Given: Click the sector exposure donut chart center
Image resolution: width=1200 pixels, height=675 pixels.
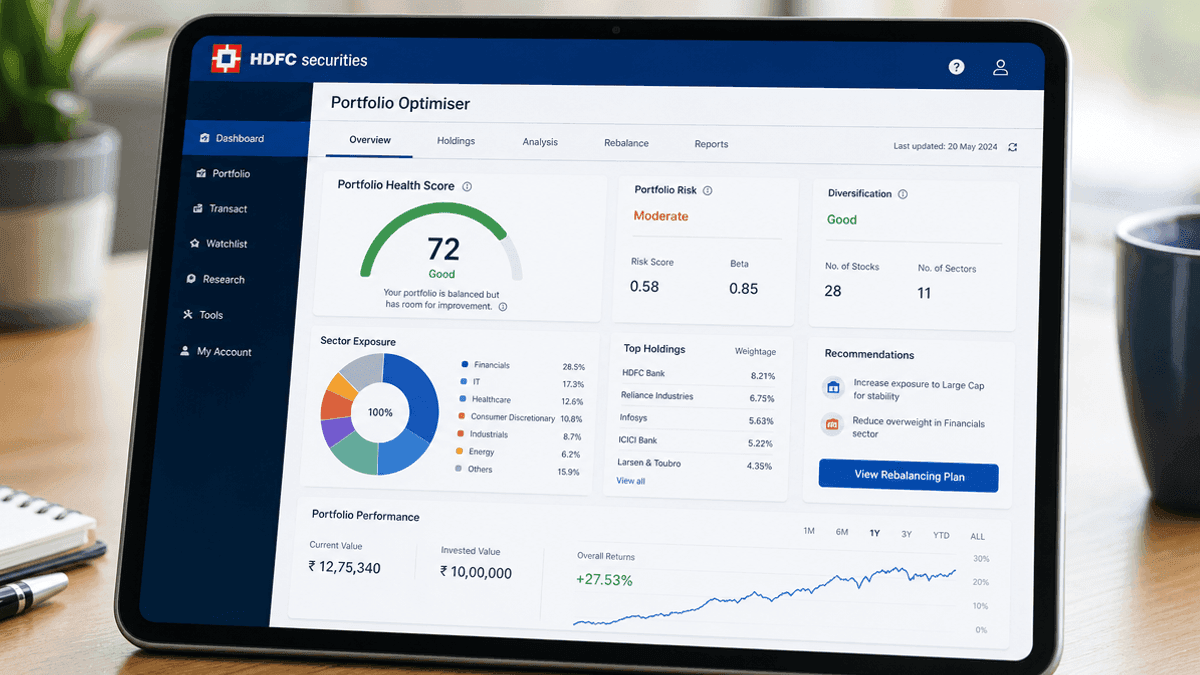Looking at the screenshot, I should click(380, 412).
